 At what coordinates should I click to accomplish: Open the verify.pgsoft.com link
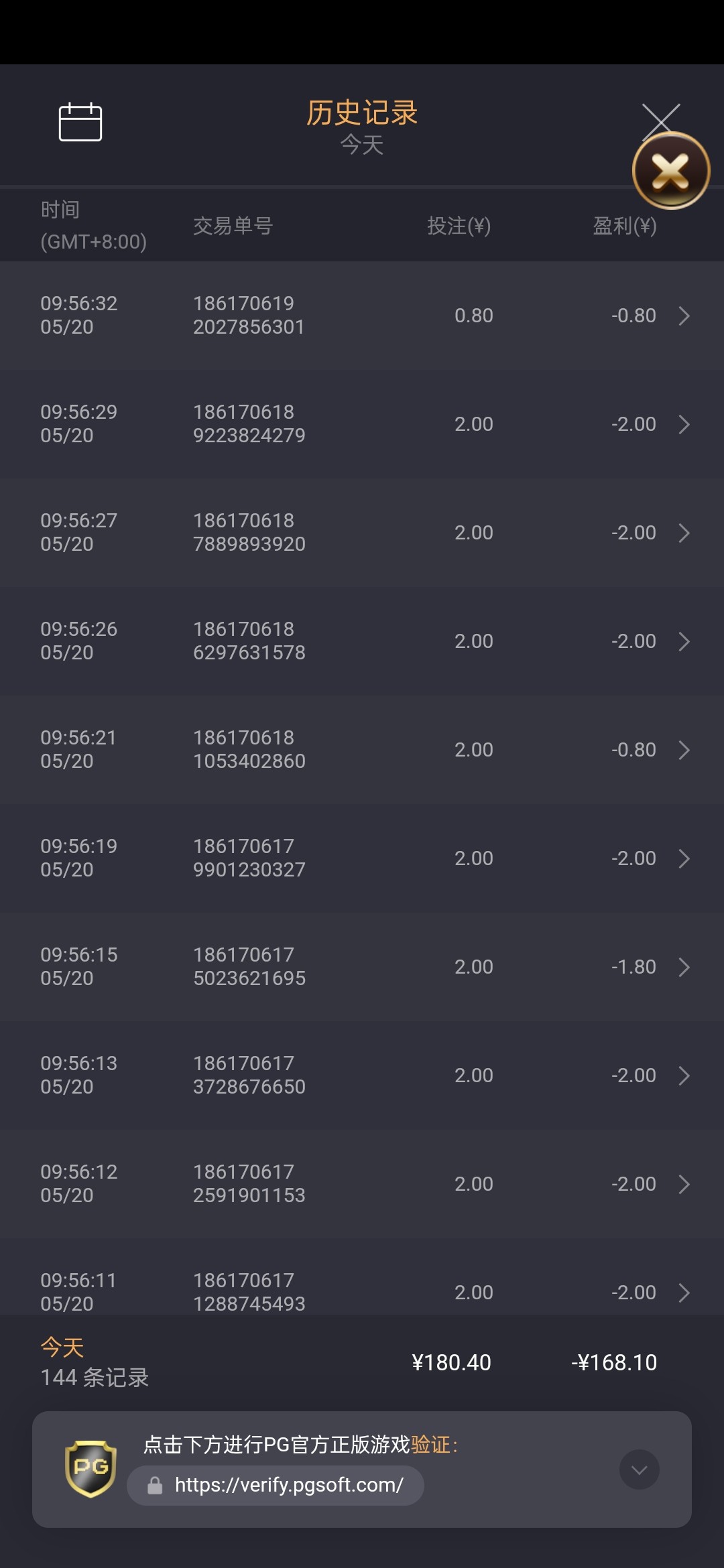(289, 1486)
